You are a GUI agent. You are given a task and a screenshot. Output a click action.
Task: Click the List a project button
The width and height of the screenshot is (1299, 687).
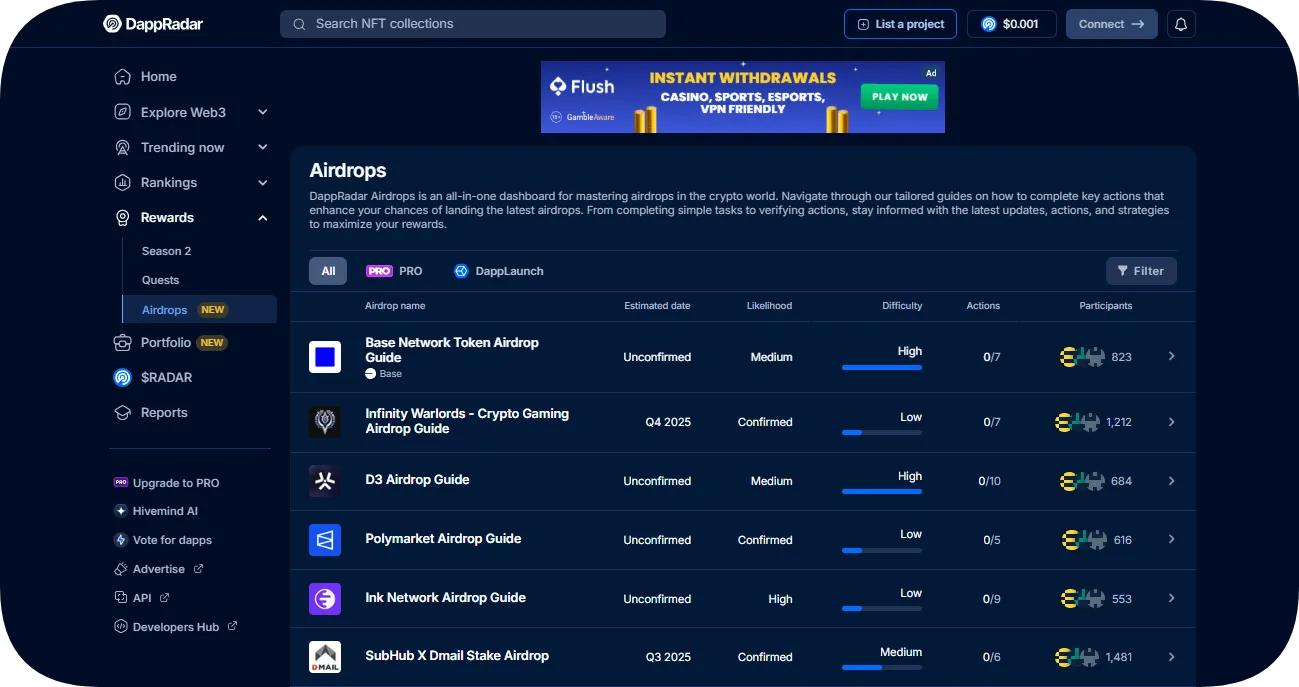(900, 24)
